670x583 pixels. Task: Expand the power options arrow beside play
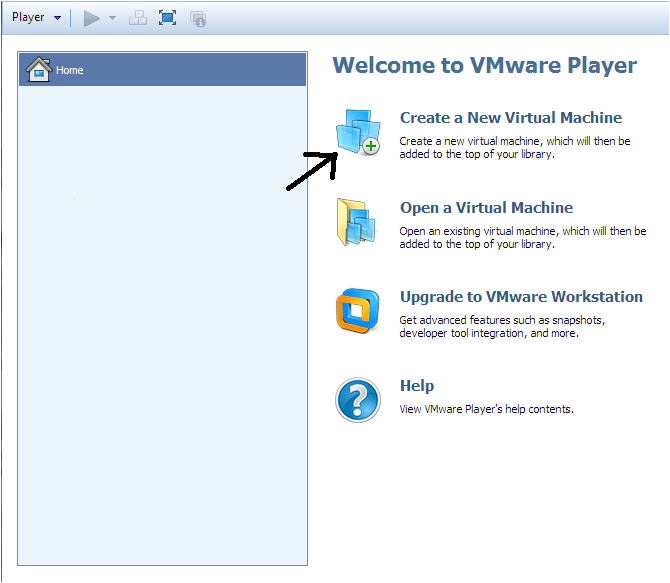[112, 18]
